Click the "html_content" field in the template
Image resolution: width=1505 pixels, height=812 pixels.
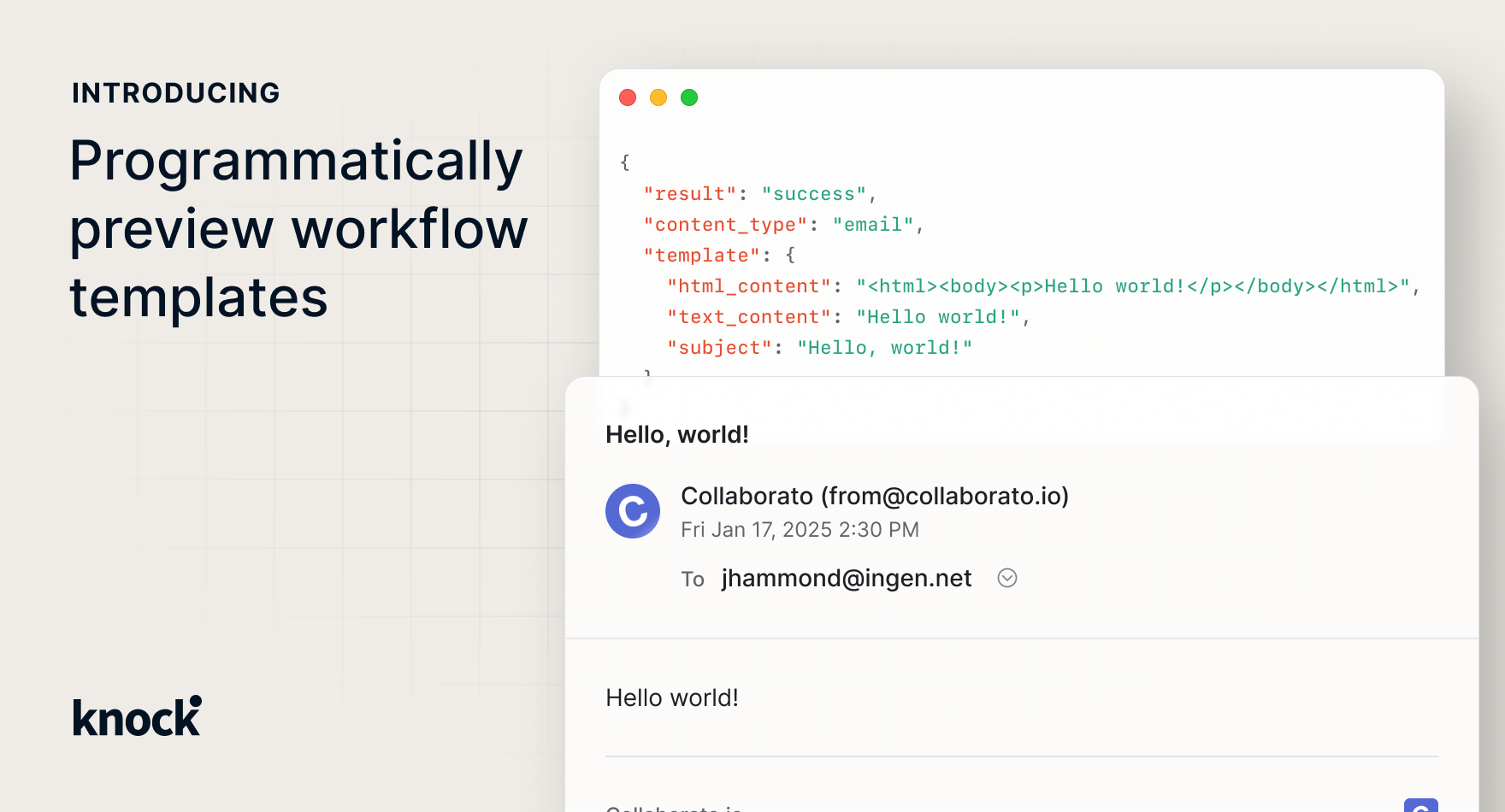pos(747,285)
